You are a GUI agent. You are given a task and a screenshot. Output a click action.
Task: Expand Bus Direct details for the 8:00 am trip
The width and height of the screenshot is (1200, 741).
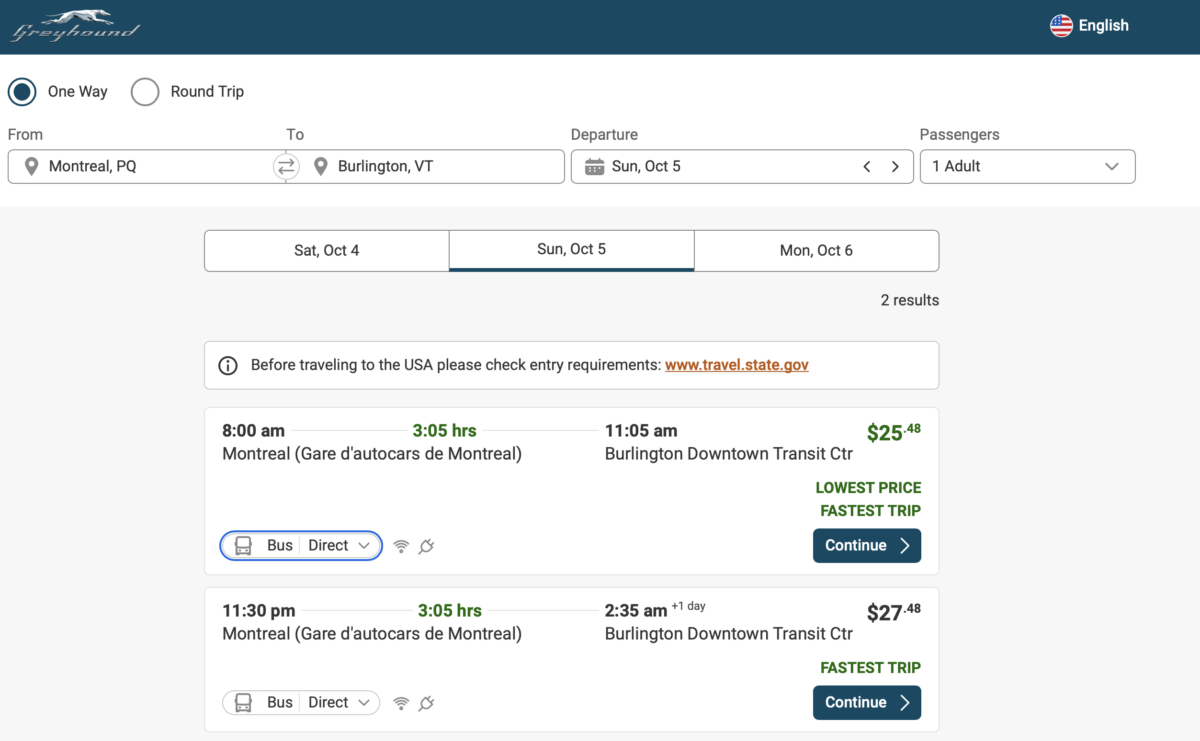pyautogui.click(x=301, y=546)
